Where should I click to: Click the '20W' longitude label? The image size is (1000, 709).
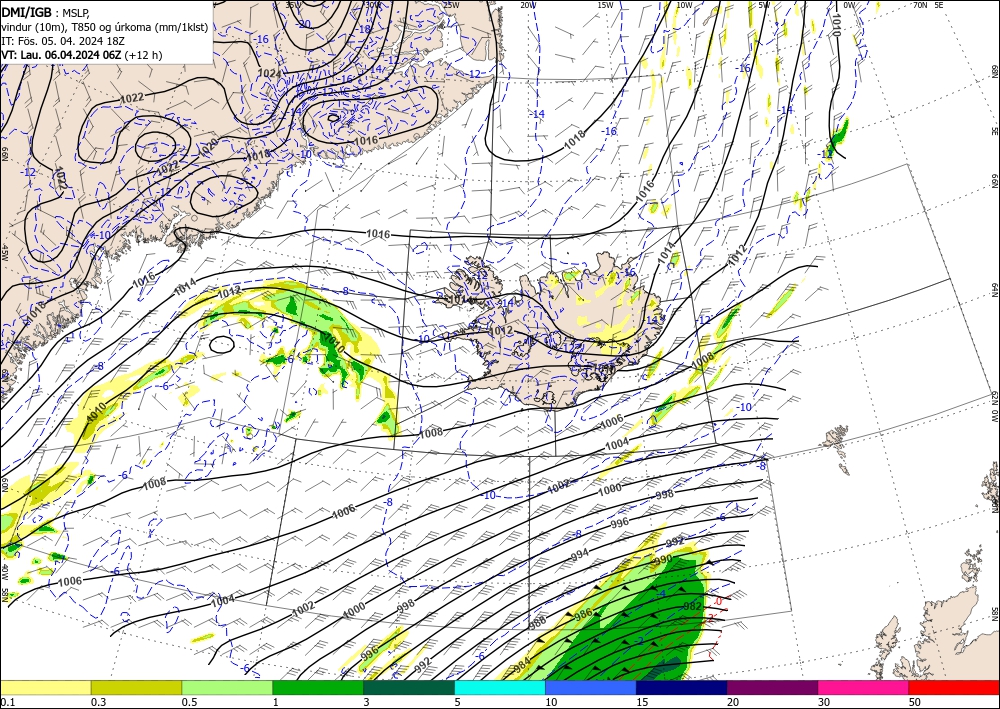pyautogui.click(x=527, y=5)
